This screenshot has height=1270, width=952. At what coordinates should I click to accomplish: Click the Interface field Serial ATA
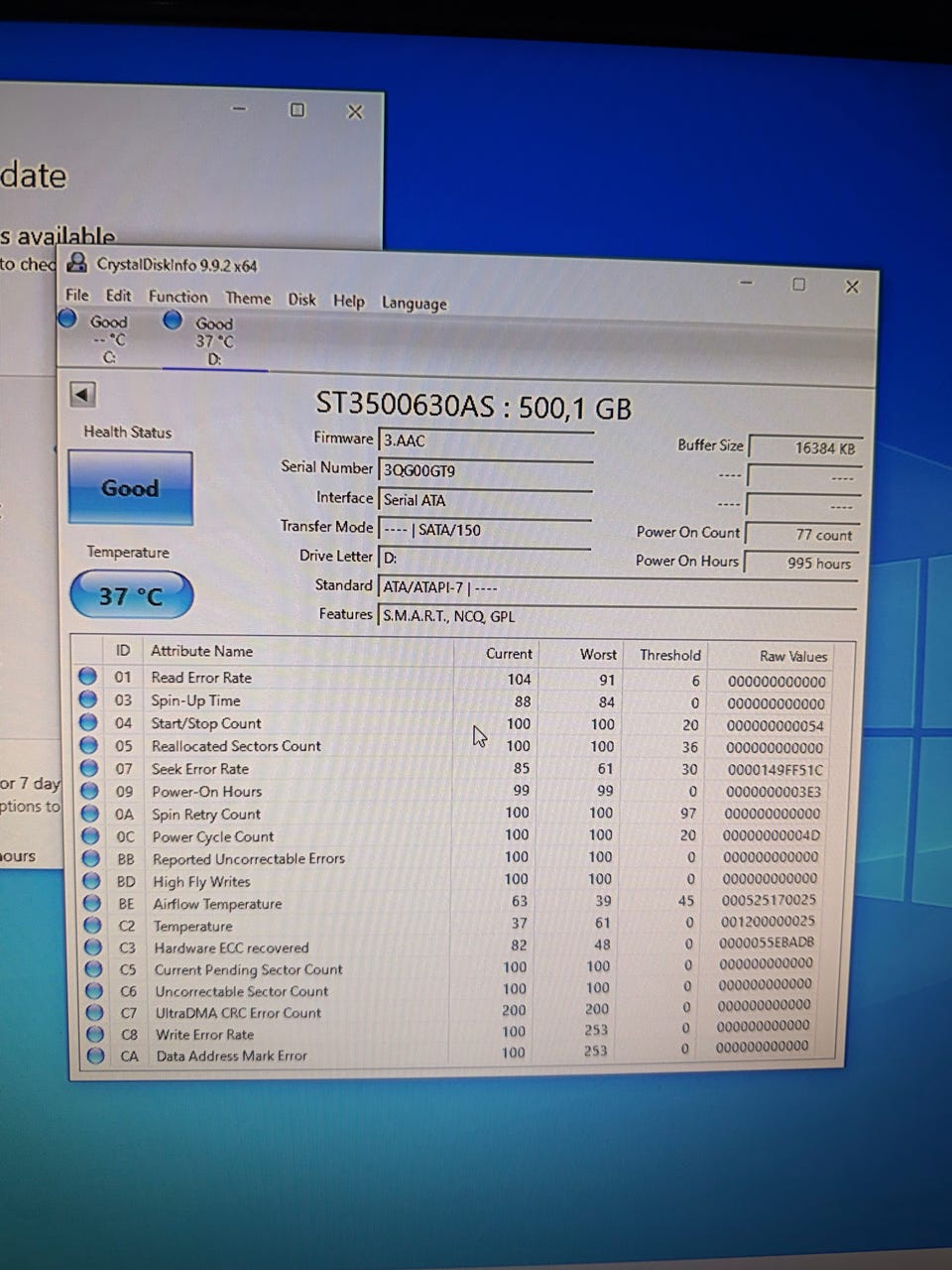click(485, 500)
